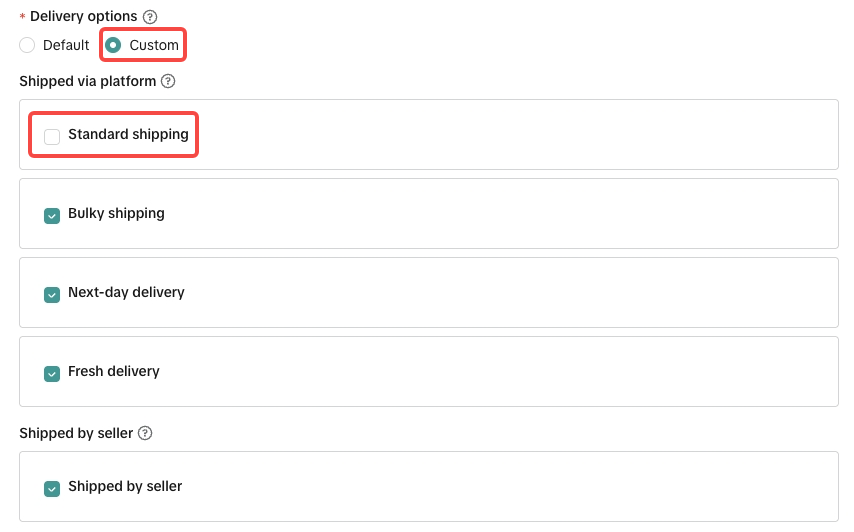Viewport: 854px width, 532px height.
Task: Select the Custom radio button
Action: click(113, 45)
